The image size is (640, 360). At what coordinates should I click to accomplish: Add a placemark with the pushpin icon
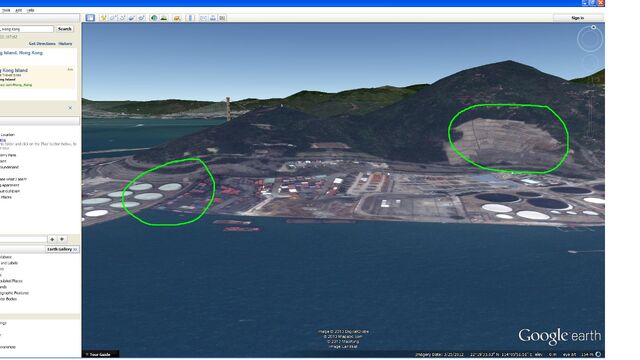click(x=103, y=18)
